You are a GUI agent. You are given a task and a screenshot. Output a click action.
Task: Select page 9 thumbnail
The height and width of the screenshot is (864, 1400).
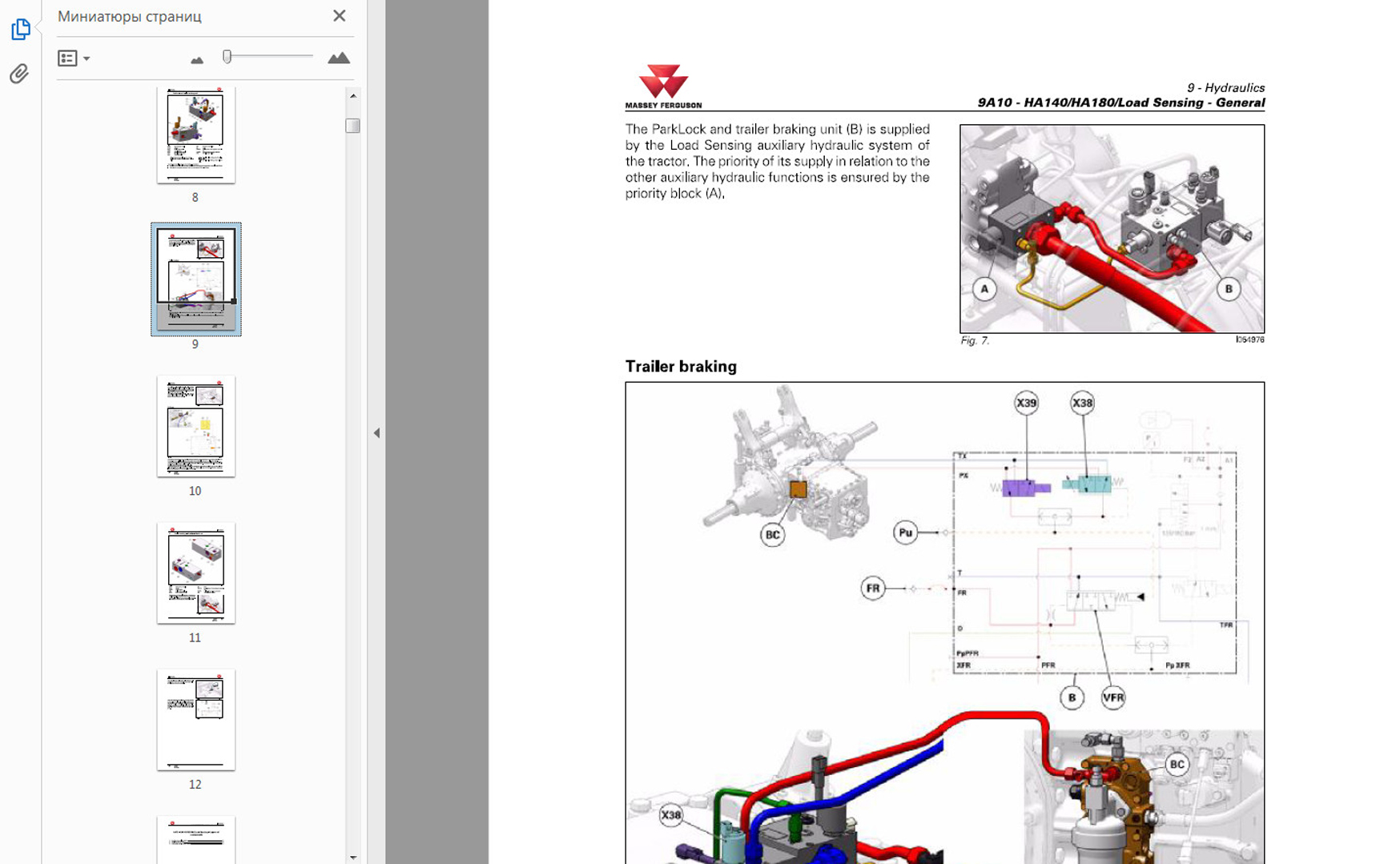(x=195, y=278)
